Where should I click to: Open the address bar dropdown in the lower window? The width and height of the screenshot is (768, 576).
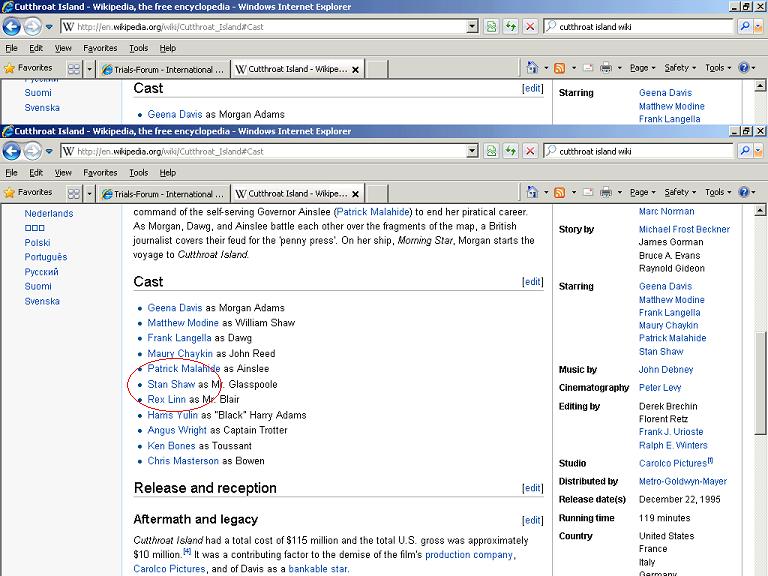coord(472,151)
